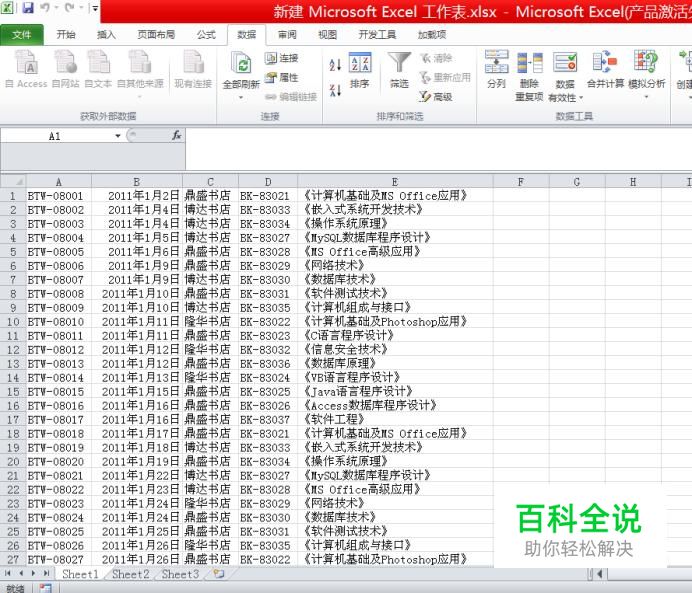Open the Name Box dropdown arrow
This screenshot has width=692, height=593.
coord(118,136)
